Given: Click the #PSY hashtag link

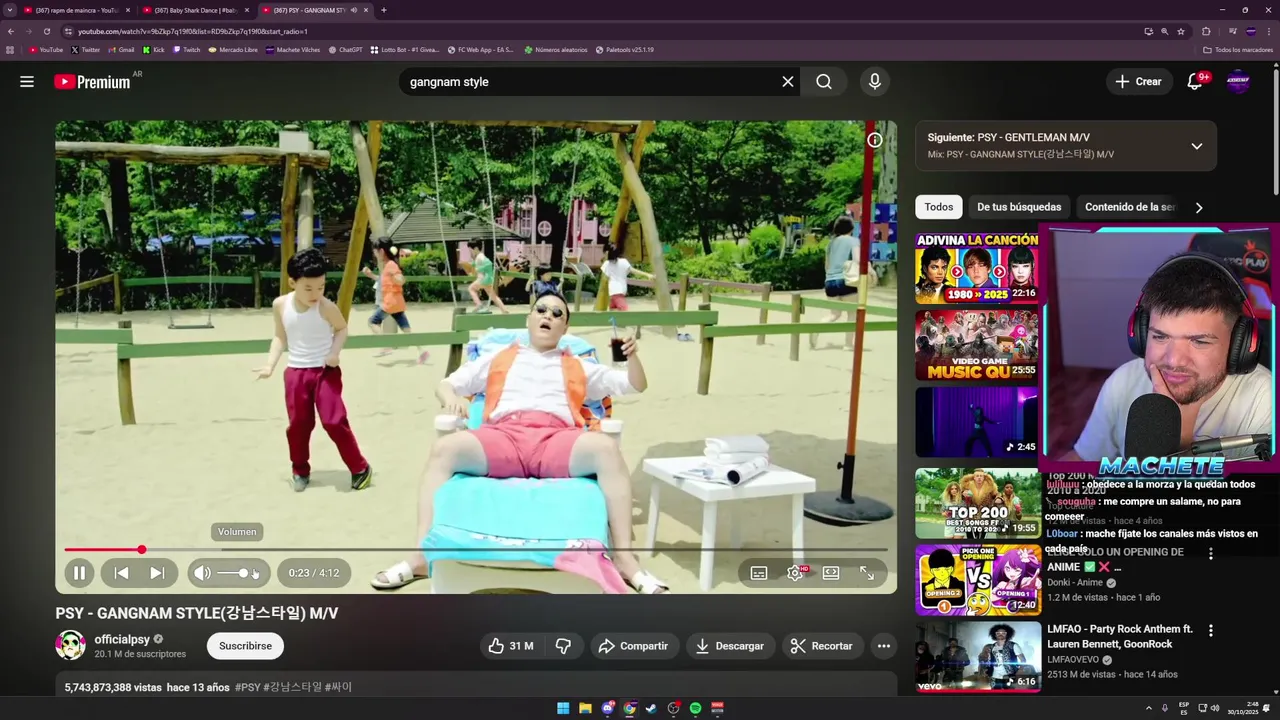Looking at the screenshot, I should tap(247, 687).
